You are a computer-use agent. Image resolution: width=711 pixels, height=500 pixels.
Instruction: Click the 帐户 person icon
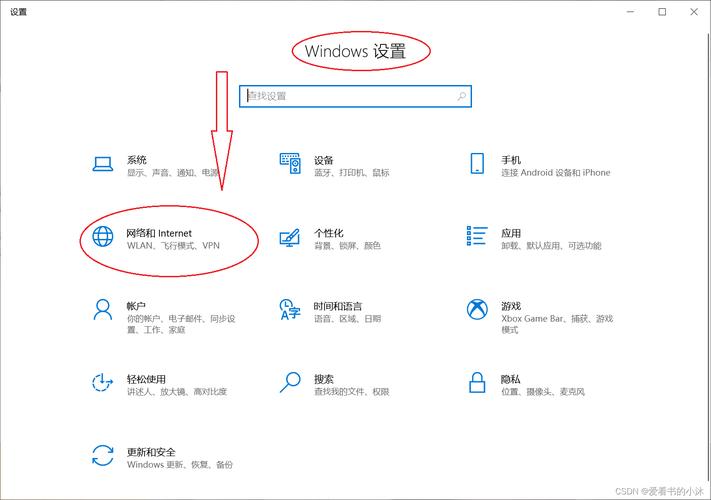[102, 310]
